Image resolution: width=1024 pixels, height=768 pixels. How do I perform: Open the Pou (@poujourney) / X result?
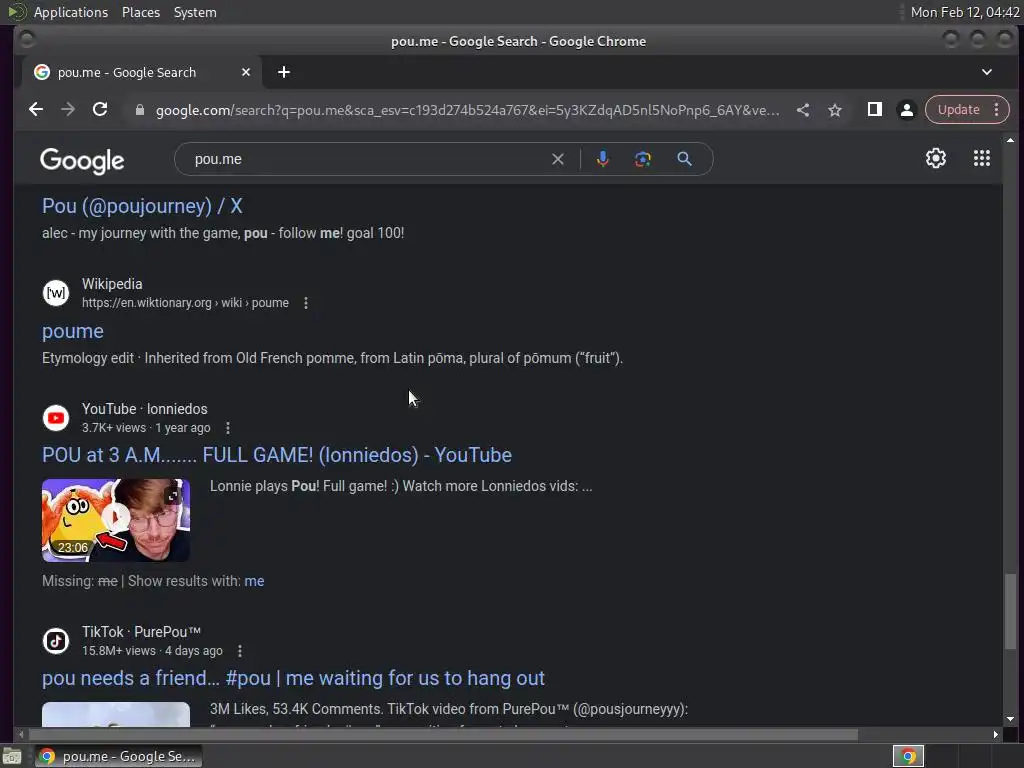(x=142, y=206)
